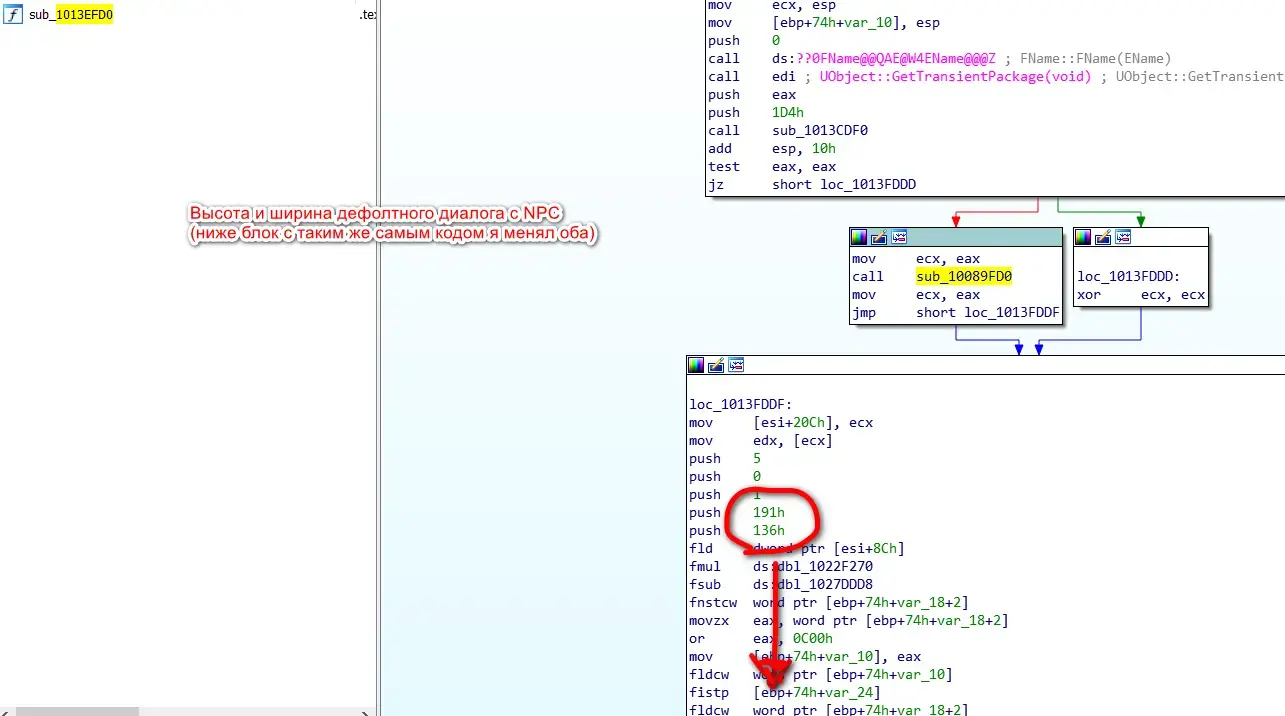Screen dimensions: 1285x716
Task: Click the ??0FName@@QAE@W4EName@@@Z import name
Action: (896, 59)
